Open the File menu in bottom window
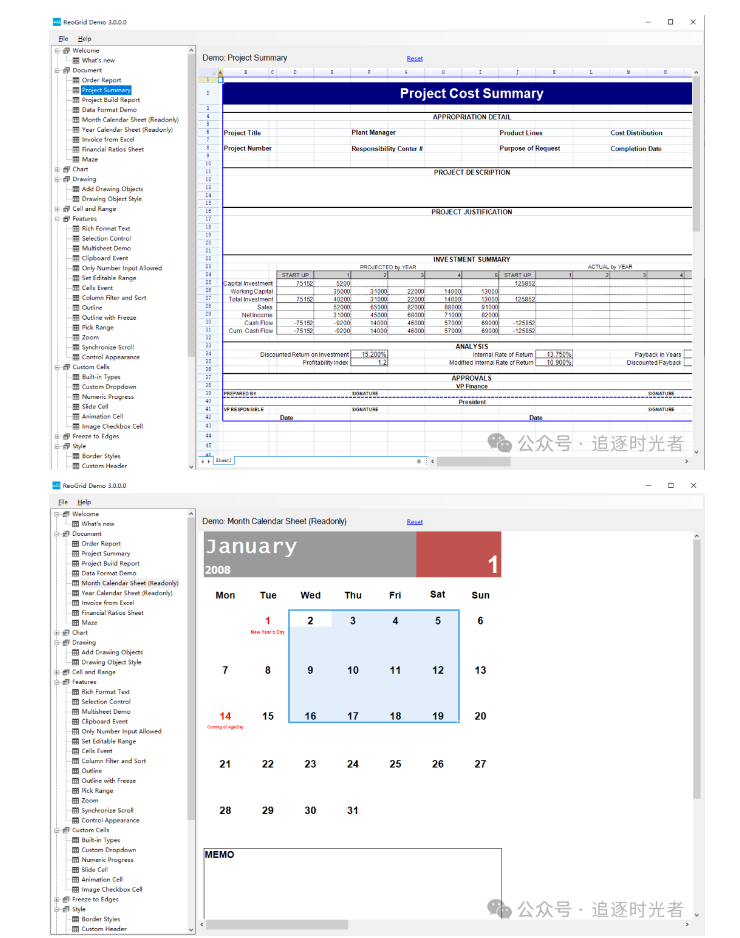This screenshot has width=740, height=938. (x=63, y=502)
